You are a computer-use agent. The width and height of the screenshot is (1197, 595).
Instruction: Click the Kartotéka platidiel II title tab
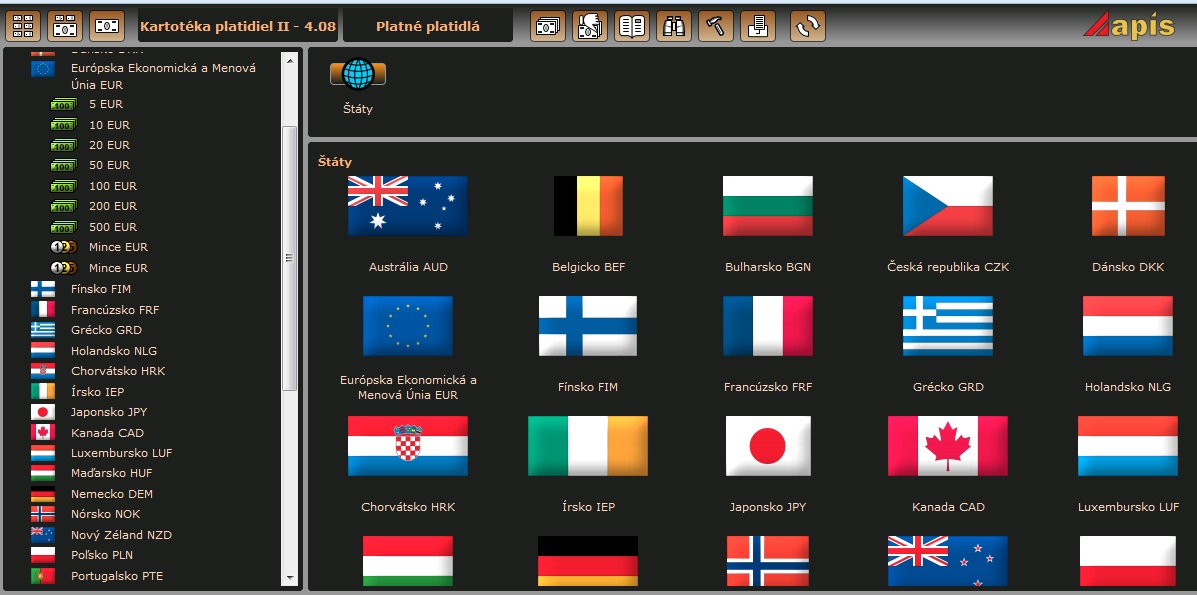coord(237,26)
